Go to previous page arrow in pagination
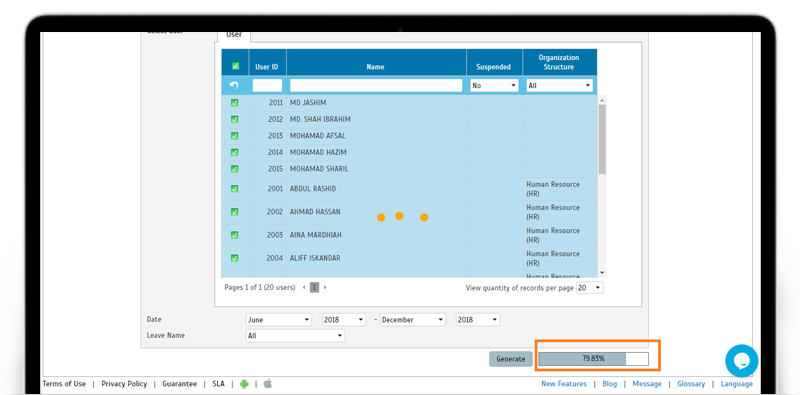 click(x=304, y=288)
